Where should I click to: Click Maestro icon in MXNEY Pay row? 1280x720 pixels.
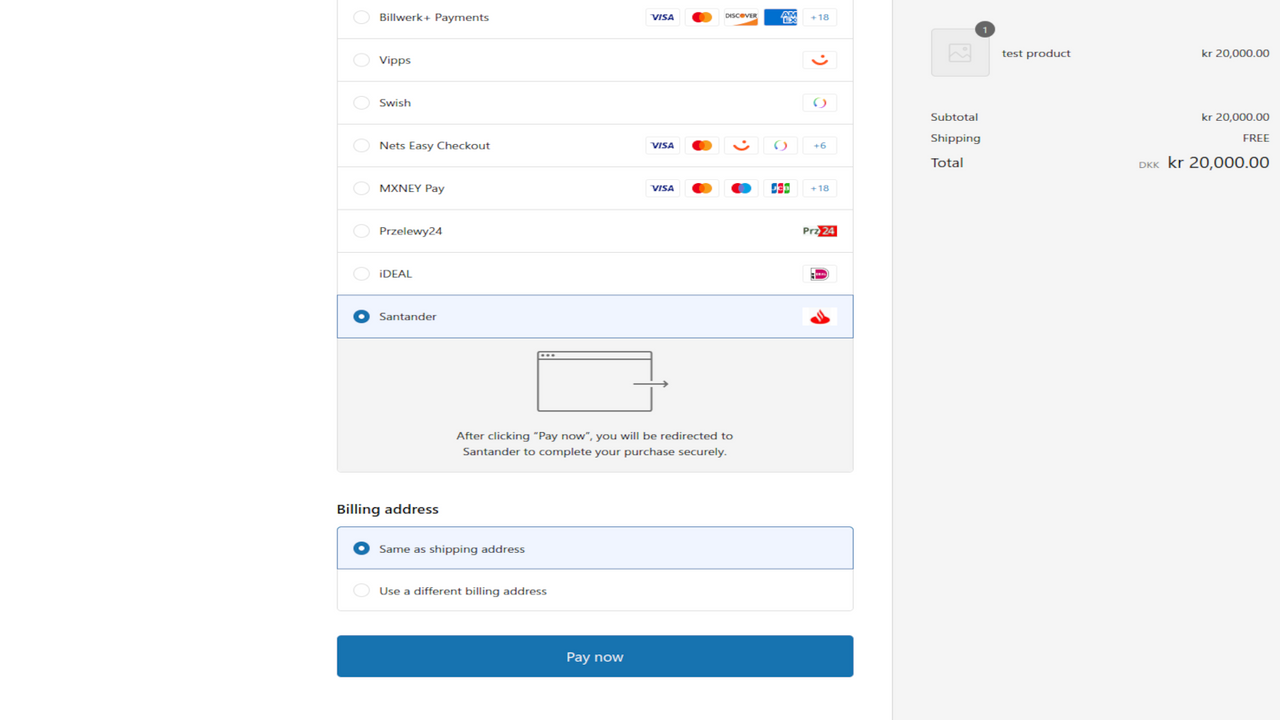click(741, 188)
